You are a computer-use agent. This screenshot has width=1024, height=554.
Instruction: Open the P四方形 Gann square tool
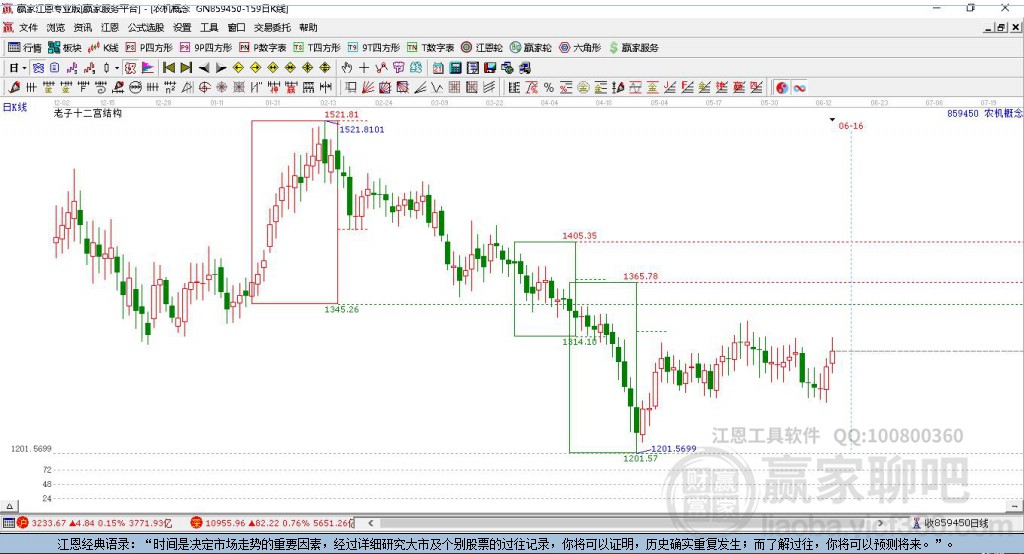coord(149,48)
